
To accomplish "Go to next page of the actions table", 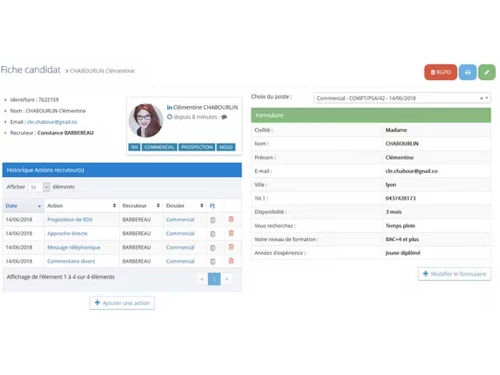I will [227, 279].
